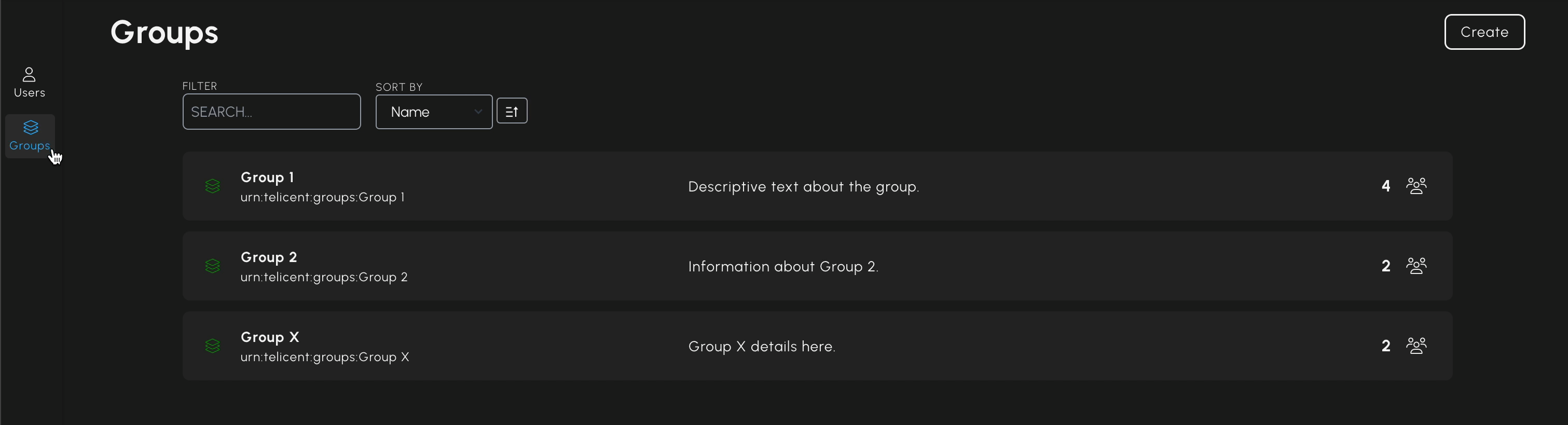Click the green layers icon for Group 1
The height and width of the screenshot is (425, 1568).
pos(212,186)
